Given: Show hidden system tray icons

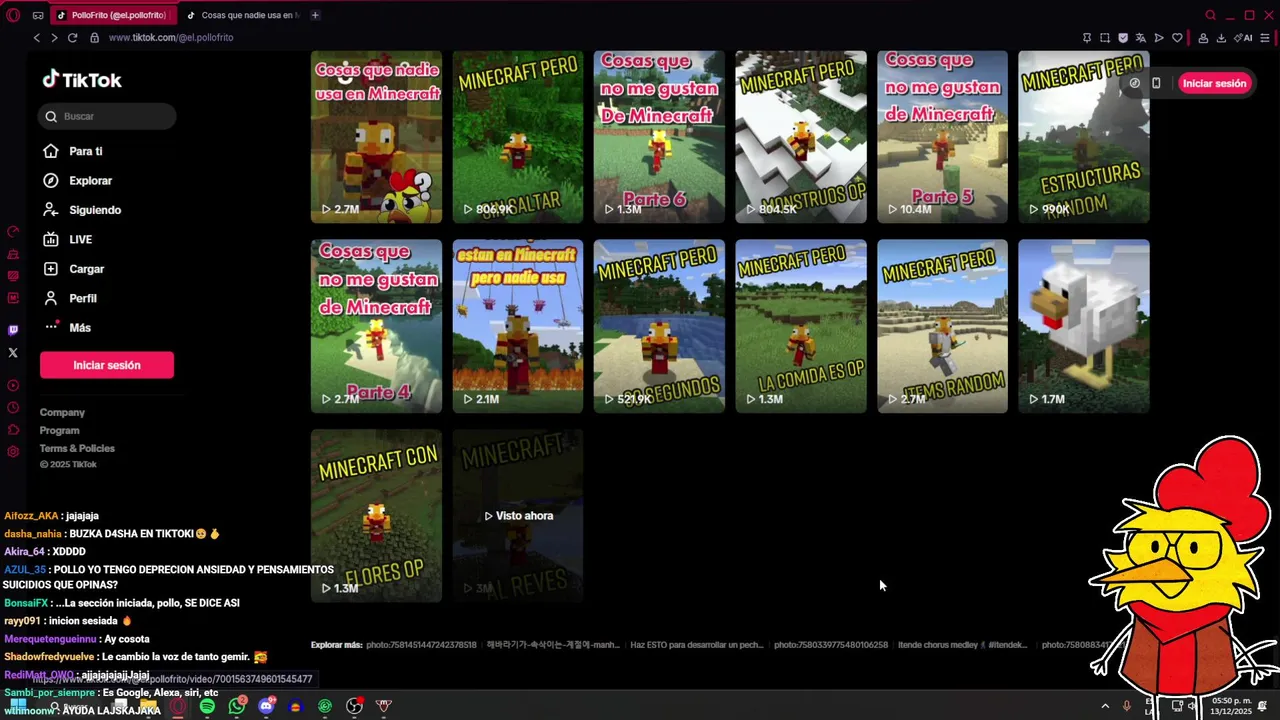Looking at the screenshot, I should pos(1105,706).
